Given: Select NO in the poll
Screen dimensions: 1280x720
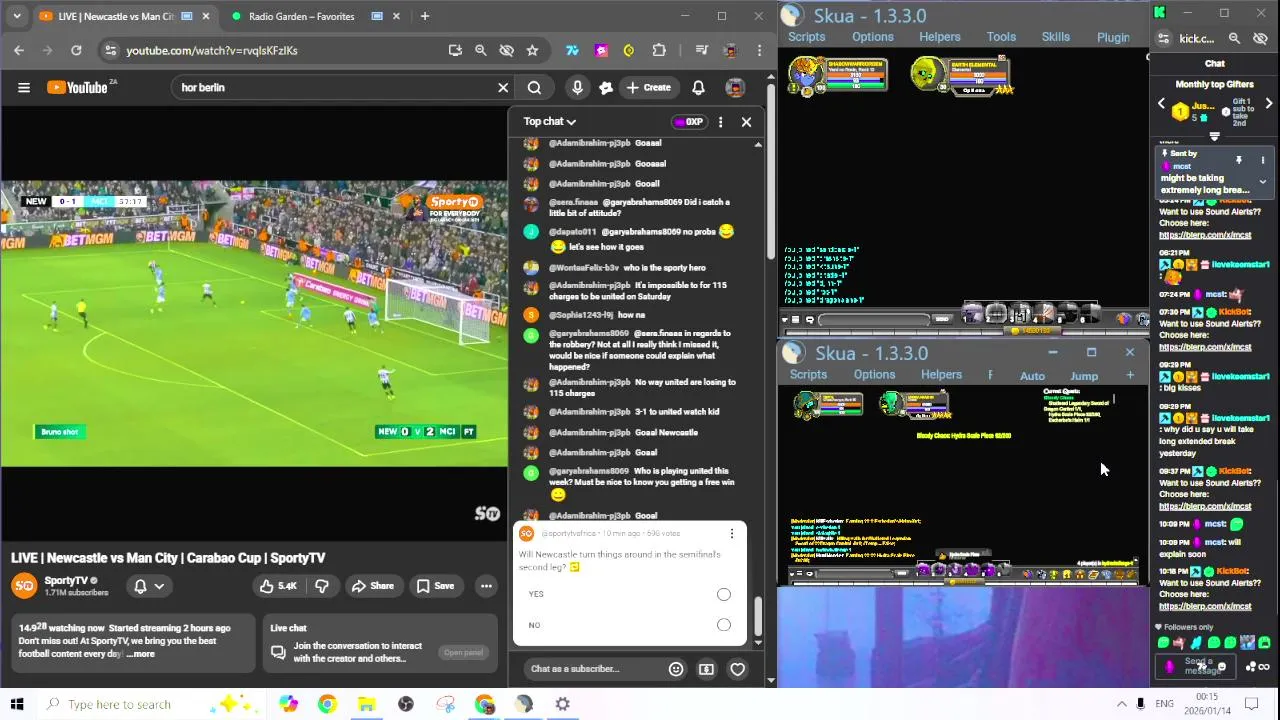Looking at the screenshot, I should point(723,625).
